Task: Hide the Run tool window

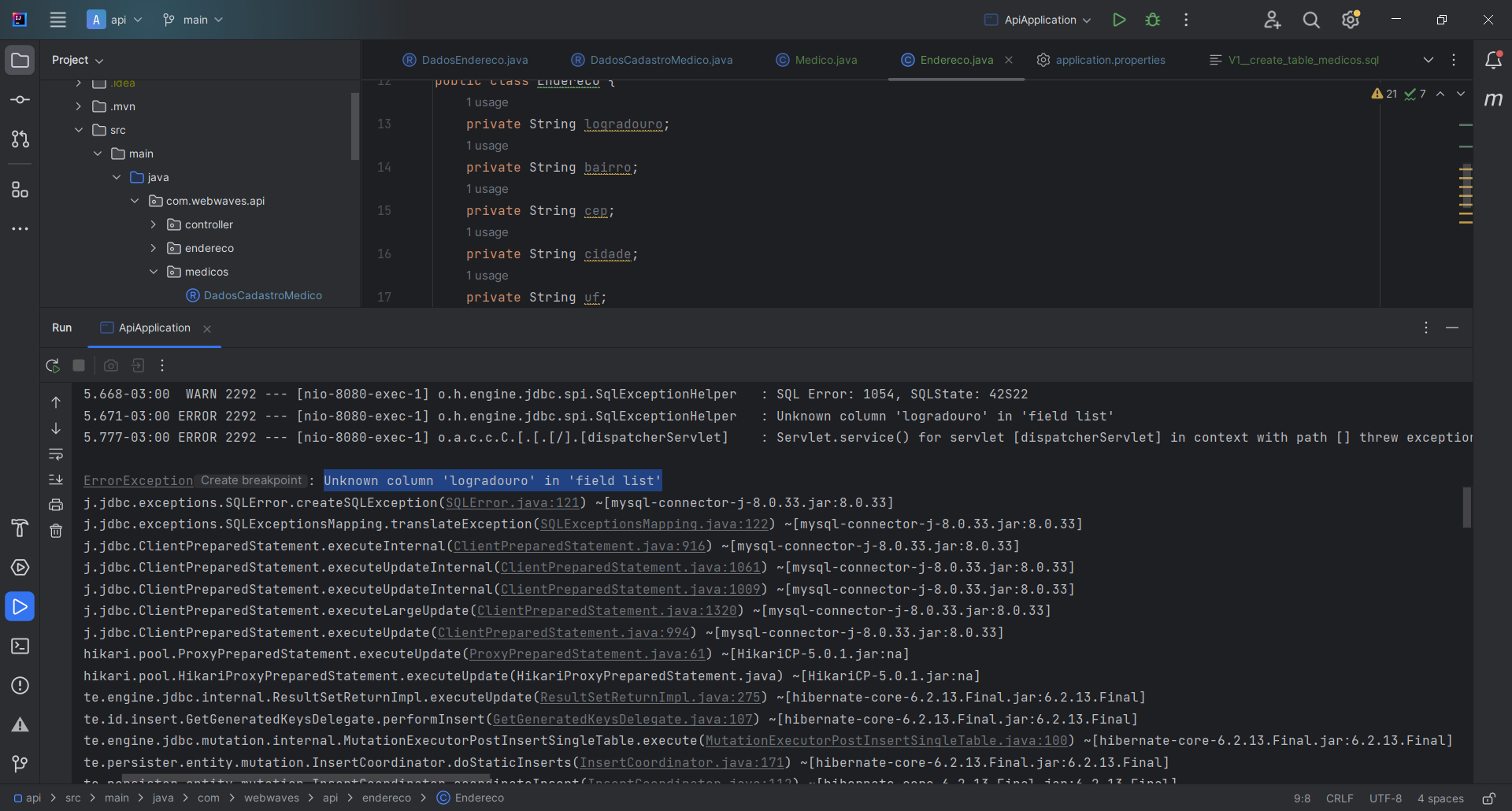Action: click(1452, 328)
